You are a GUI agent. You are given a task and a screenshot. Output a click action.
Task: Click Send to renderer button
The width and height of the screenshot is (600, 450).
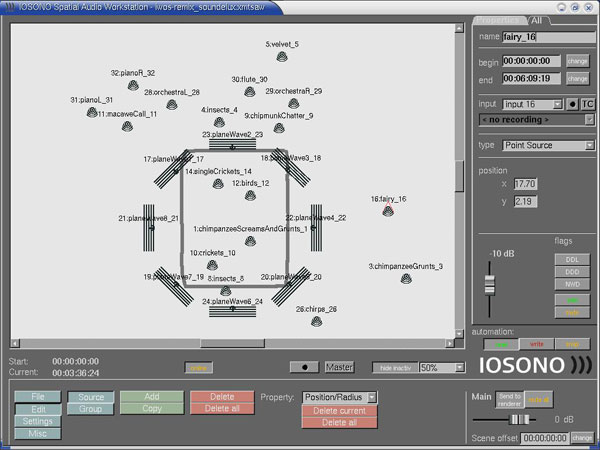[x=510, y=400]
